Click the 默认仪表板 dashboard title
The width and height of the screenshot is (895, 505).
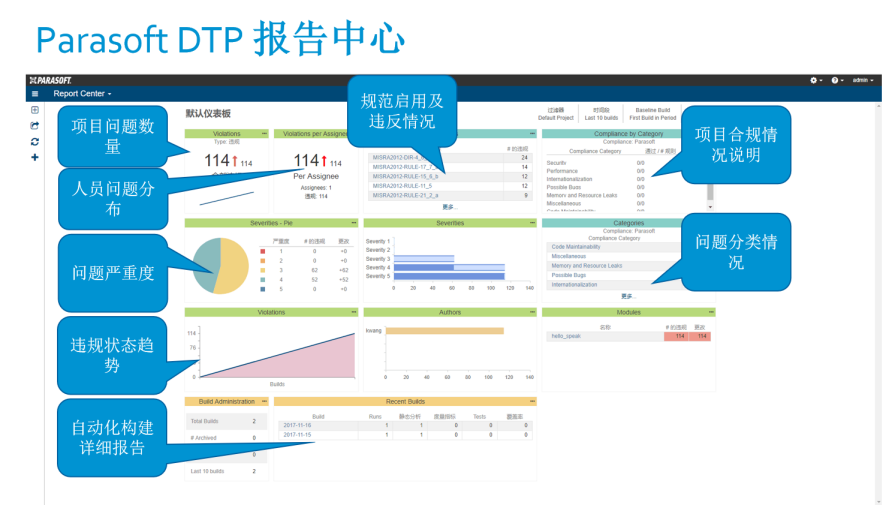[x=208, y=114]
